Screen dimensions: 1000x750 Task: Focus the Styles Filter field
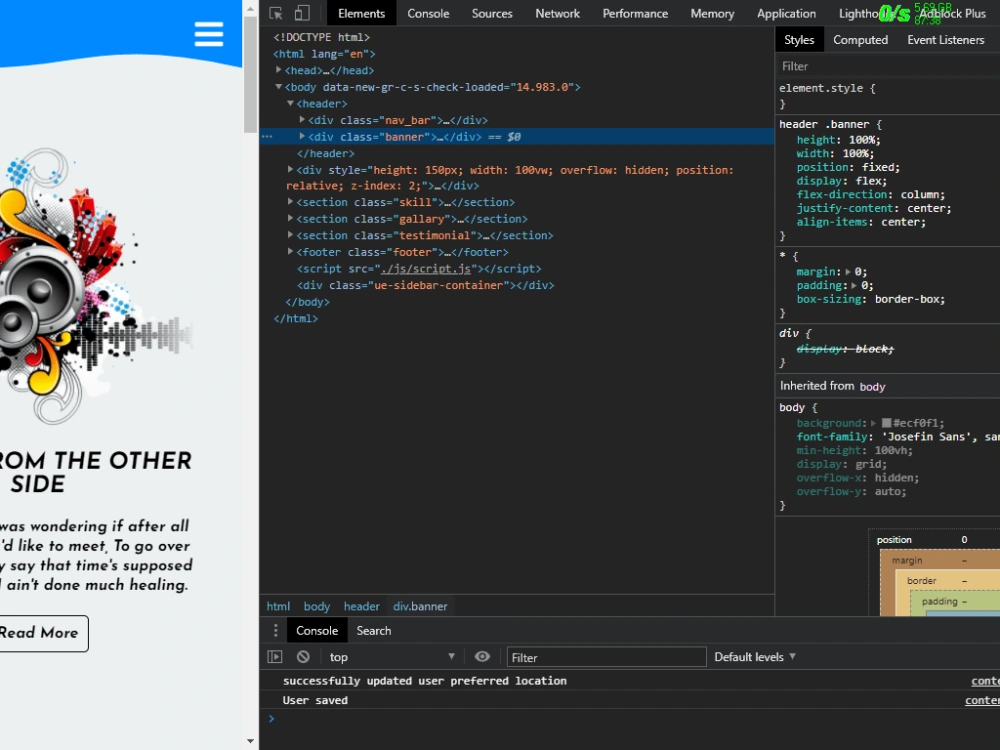887,66
